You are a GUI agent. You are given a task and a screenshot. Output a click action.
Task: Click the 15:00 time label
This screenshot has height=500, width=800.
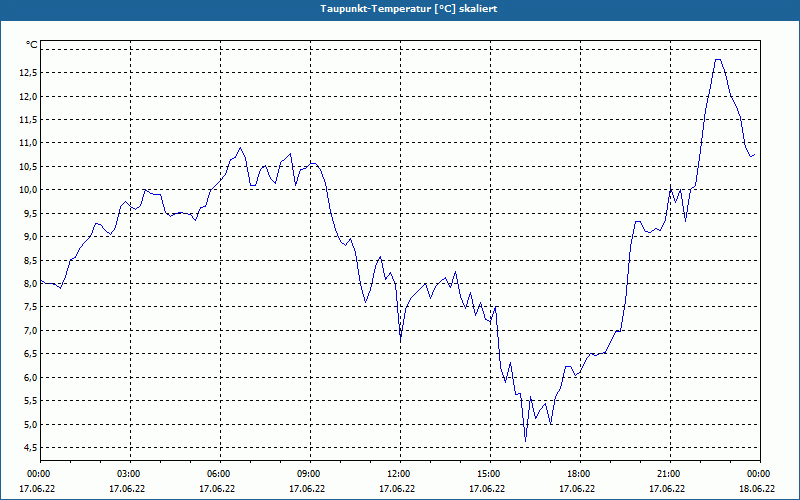click(x=490, y=474)
